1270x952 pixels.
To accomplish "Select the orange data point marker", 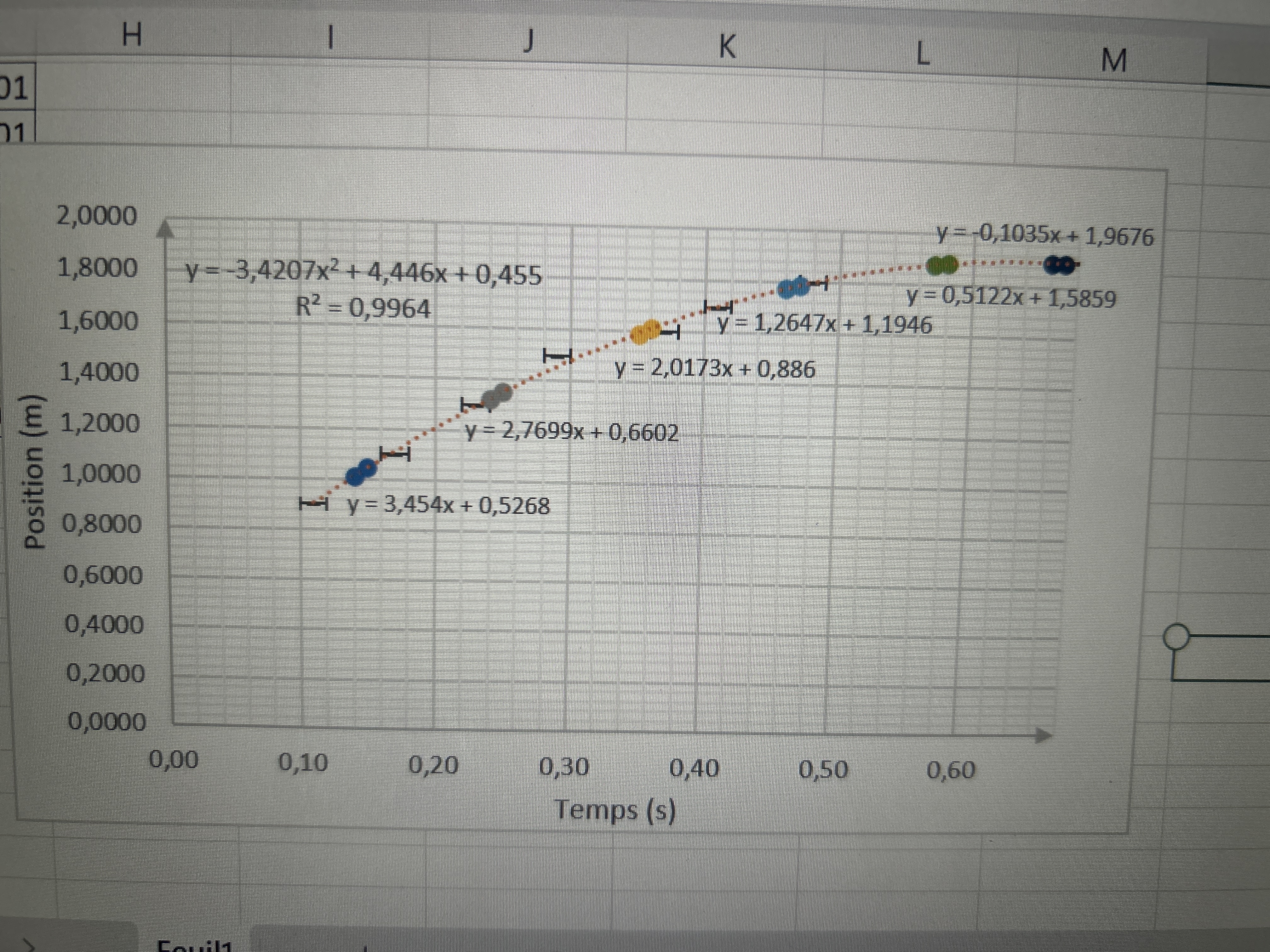I will [645, 332].
